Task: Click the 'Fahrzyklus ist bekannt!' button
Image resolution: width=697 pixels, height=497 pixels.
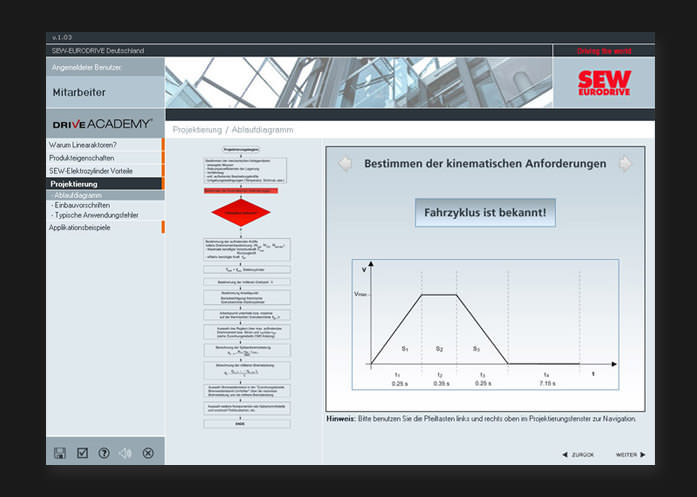Action: click(x=485, y=212)
